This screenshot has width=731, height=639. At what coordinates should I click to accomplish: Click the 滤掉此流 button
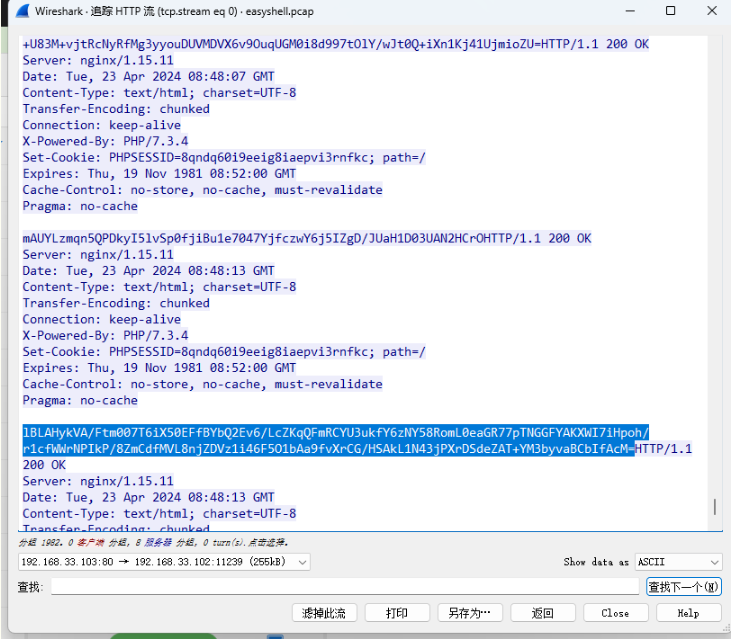point(324,613)
